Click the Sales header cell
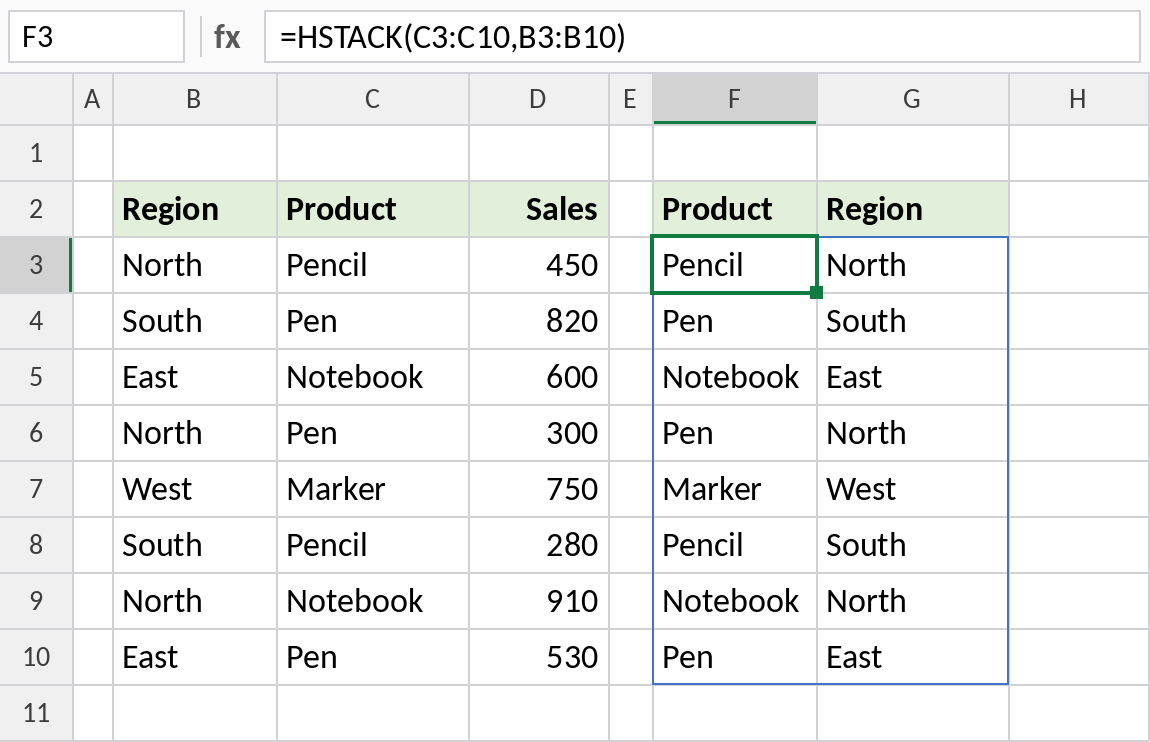Image resolution: width=1150 pixels, height=742 pixels. point(538,209)
